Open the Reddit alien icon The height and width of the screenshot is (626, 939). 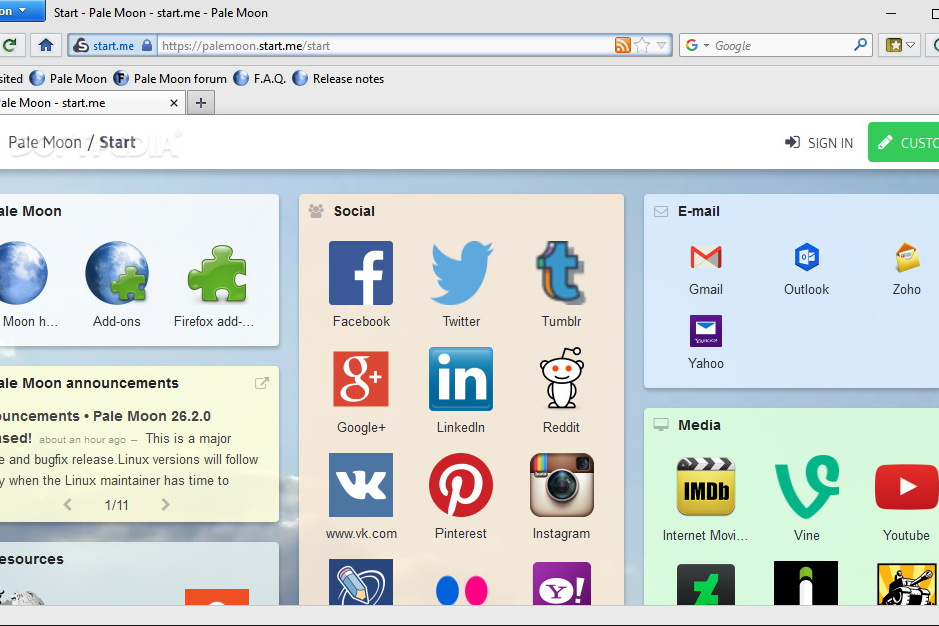click(561, 378)
